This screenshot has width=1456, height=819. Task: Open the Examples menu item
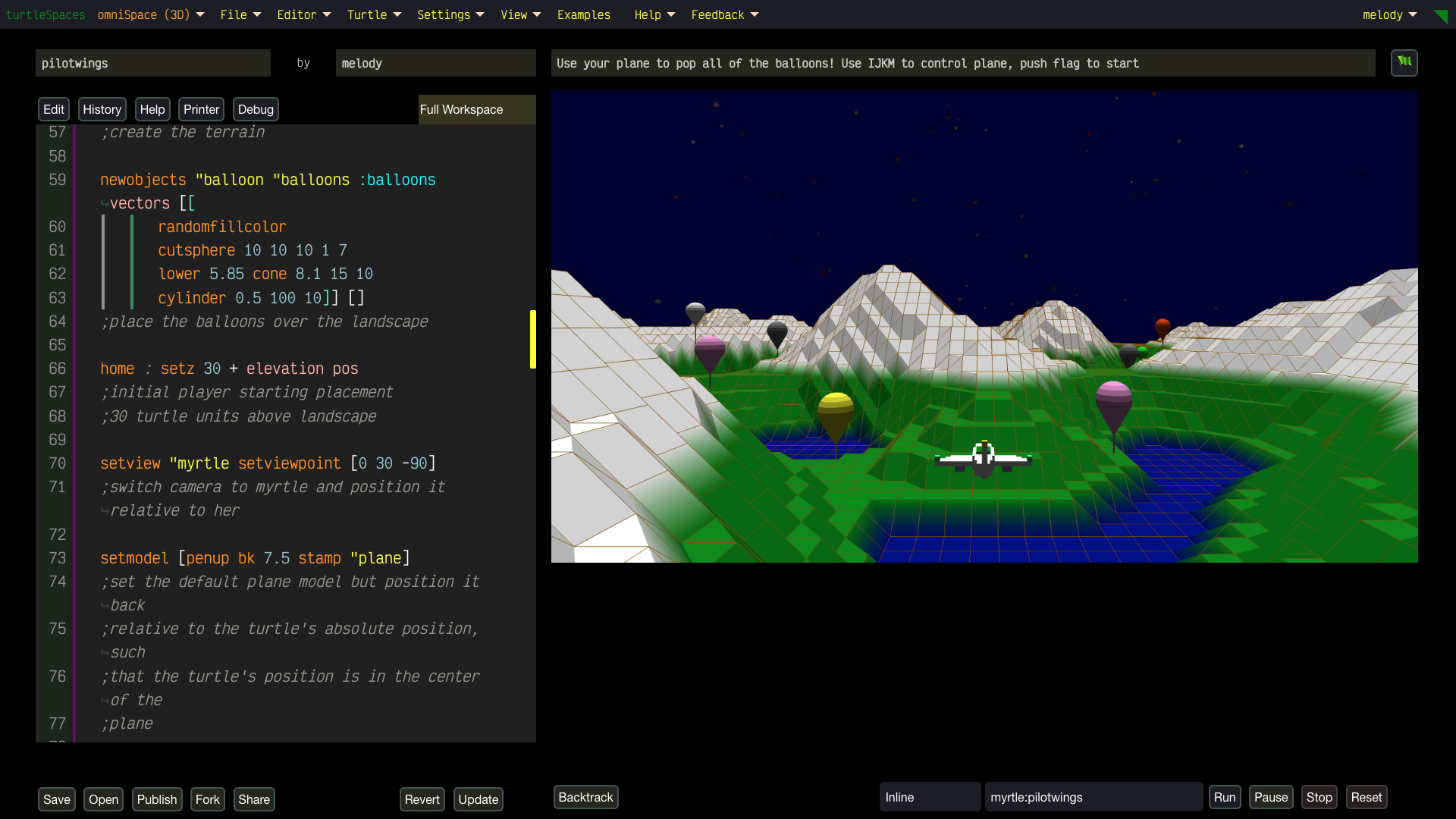click(583, 15)
